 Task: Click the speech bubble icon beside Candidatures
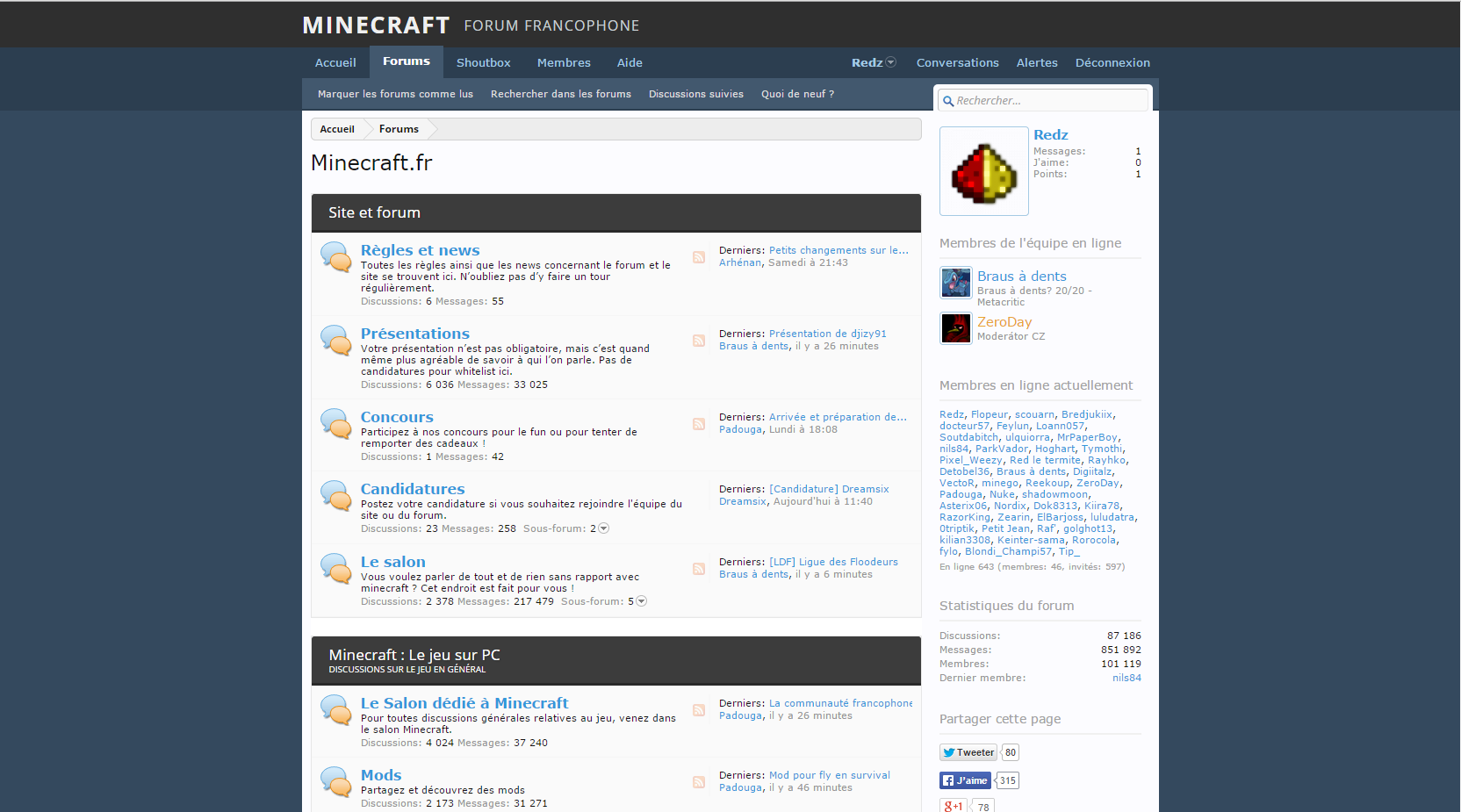click(x=336, y=496)
